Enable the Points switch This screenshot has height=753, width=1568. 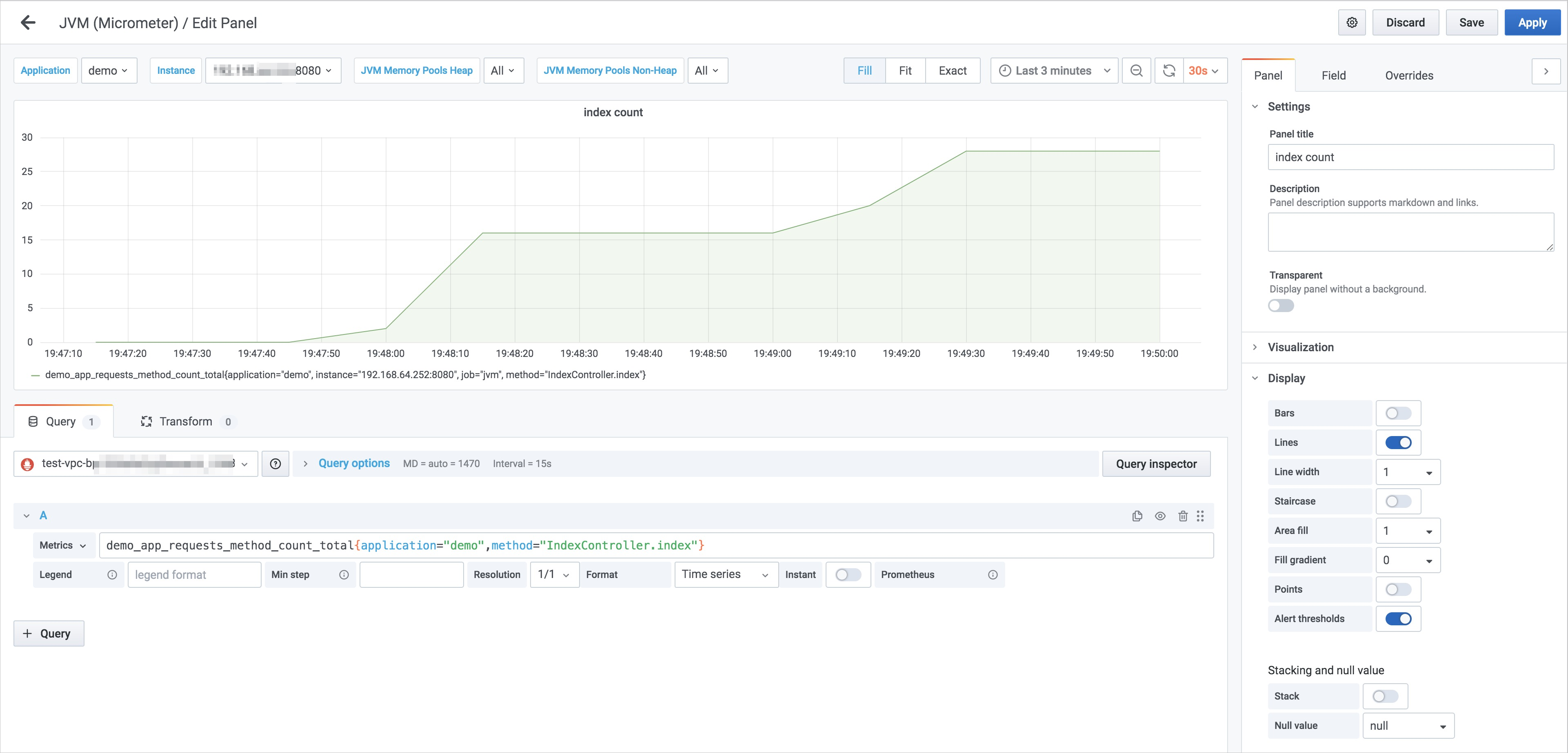click(x=1398, y=589)
